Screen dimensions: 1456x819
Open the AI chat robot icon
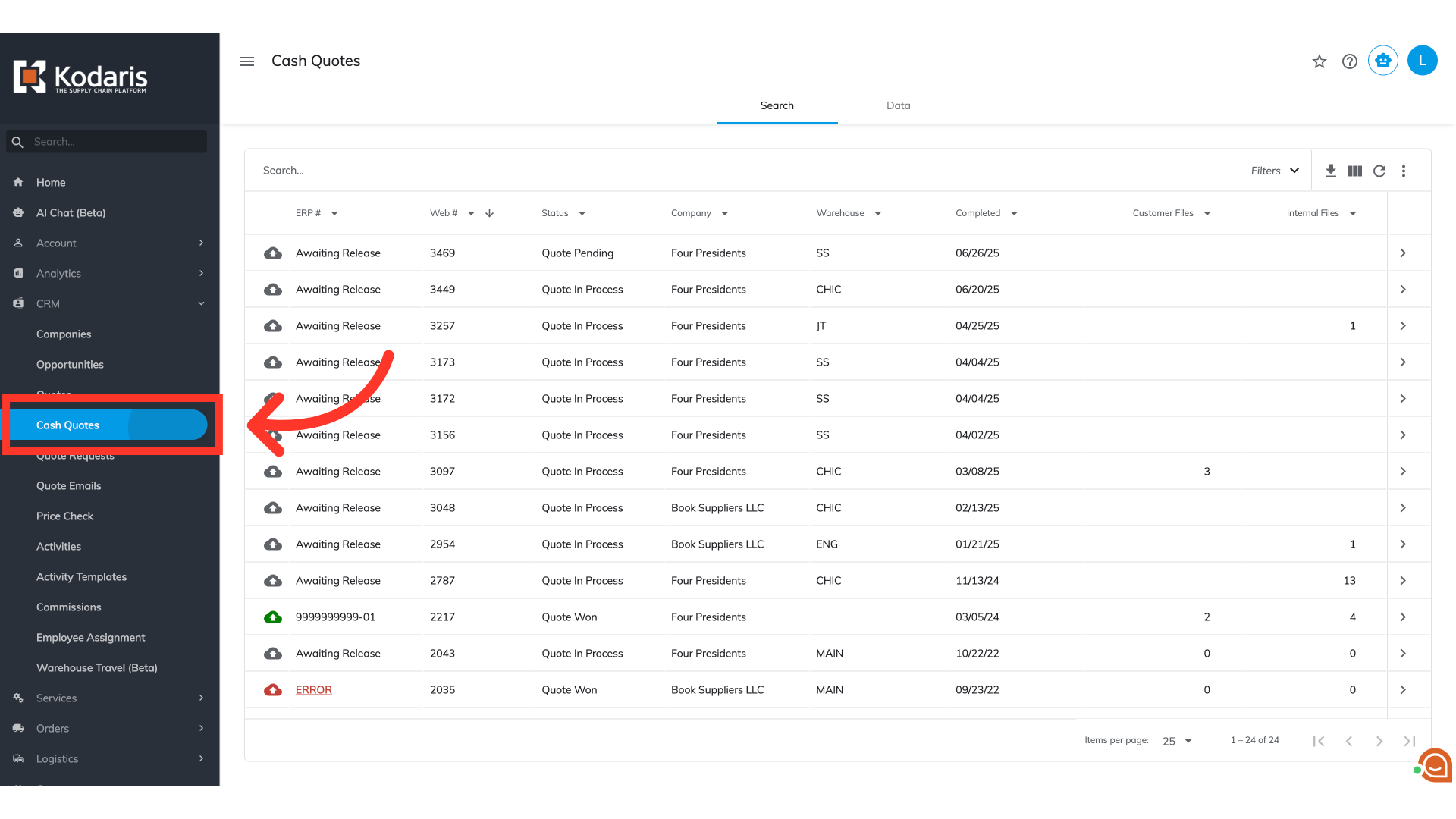(x=1383, y=61)
